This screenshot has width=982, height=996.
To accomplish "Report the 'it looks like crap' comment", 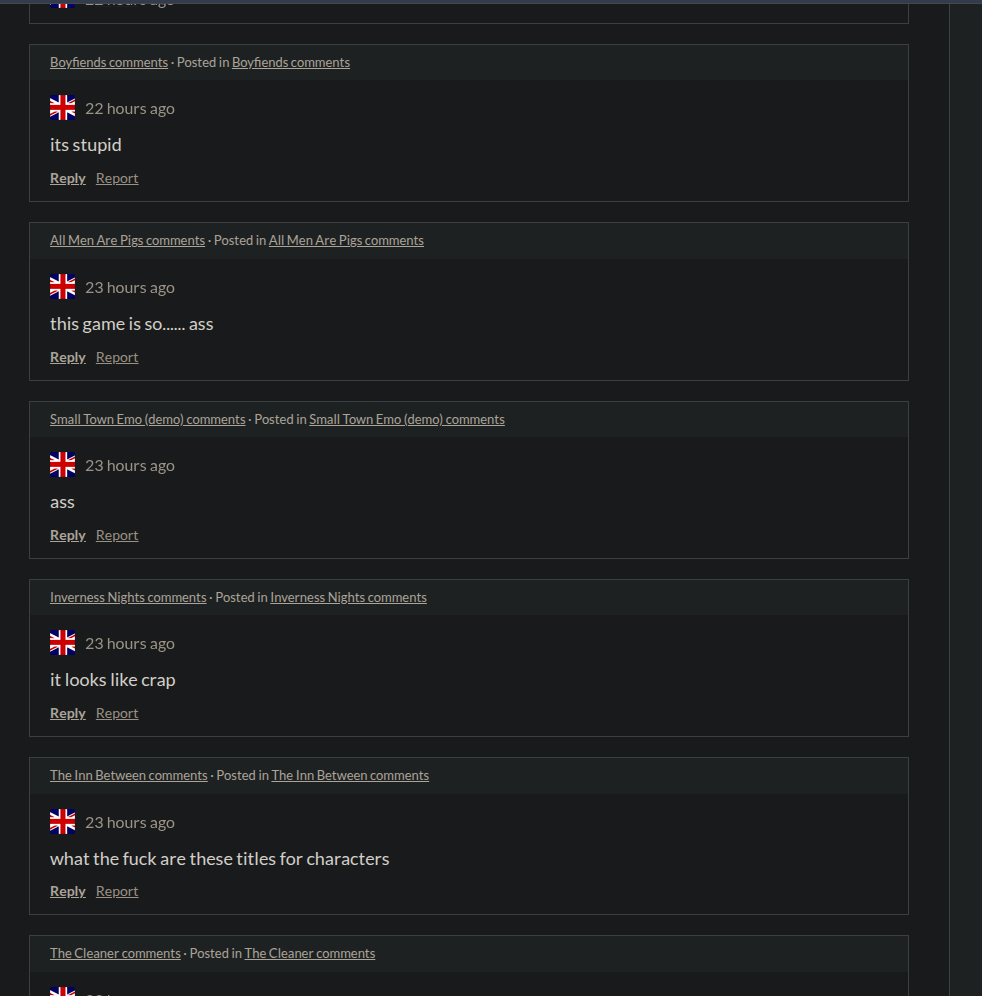I will (x=116, y=712).
